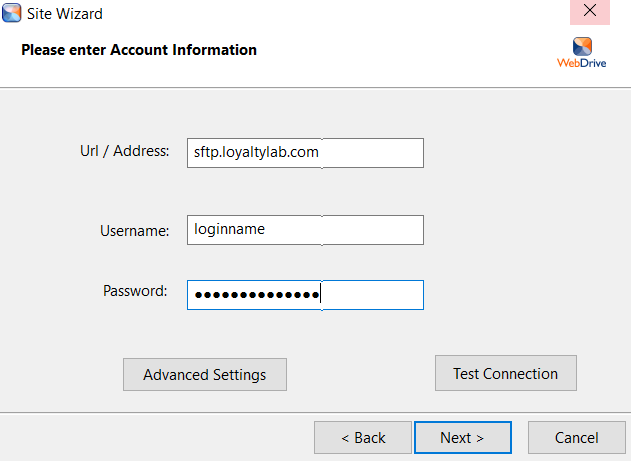The width and height of the screenshot is (631, 461).
Task: Cancel the Site Wizard
Action: 576,437
